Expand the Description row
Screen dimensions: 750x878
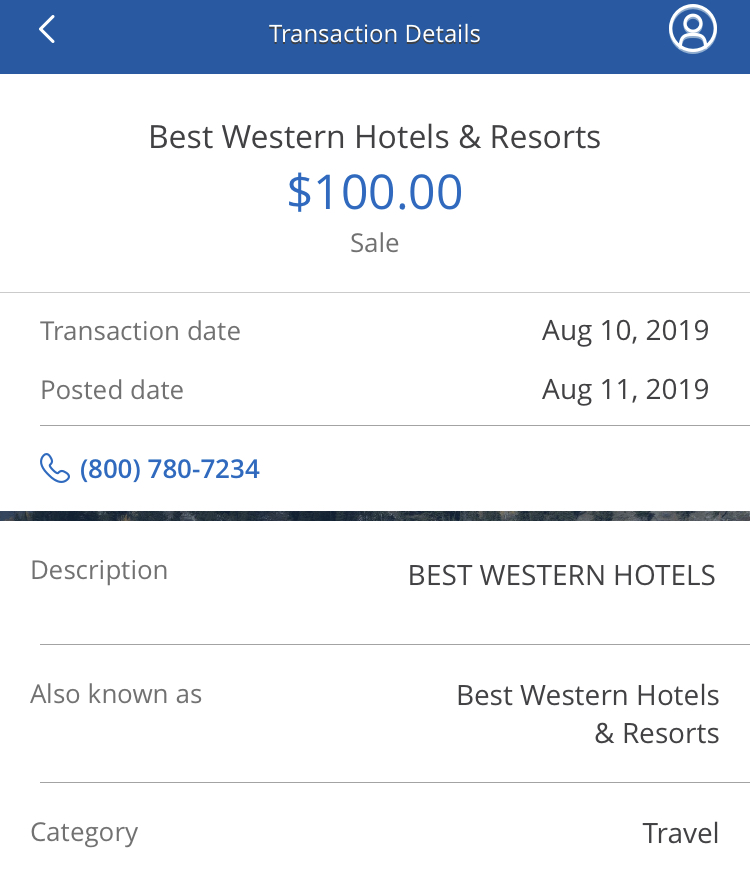pyautogui.click(x=375, y=572)
